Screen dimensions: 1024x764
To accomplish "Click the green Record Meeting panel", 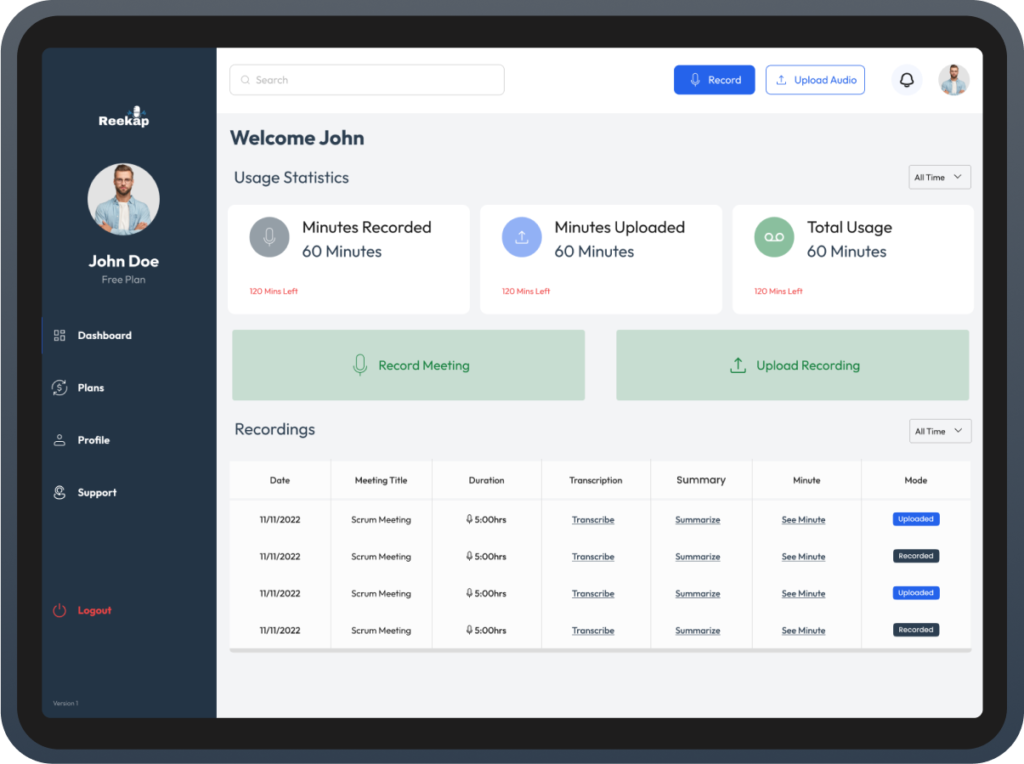I will (408, 366).
